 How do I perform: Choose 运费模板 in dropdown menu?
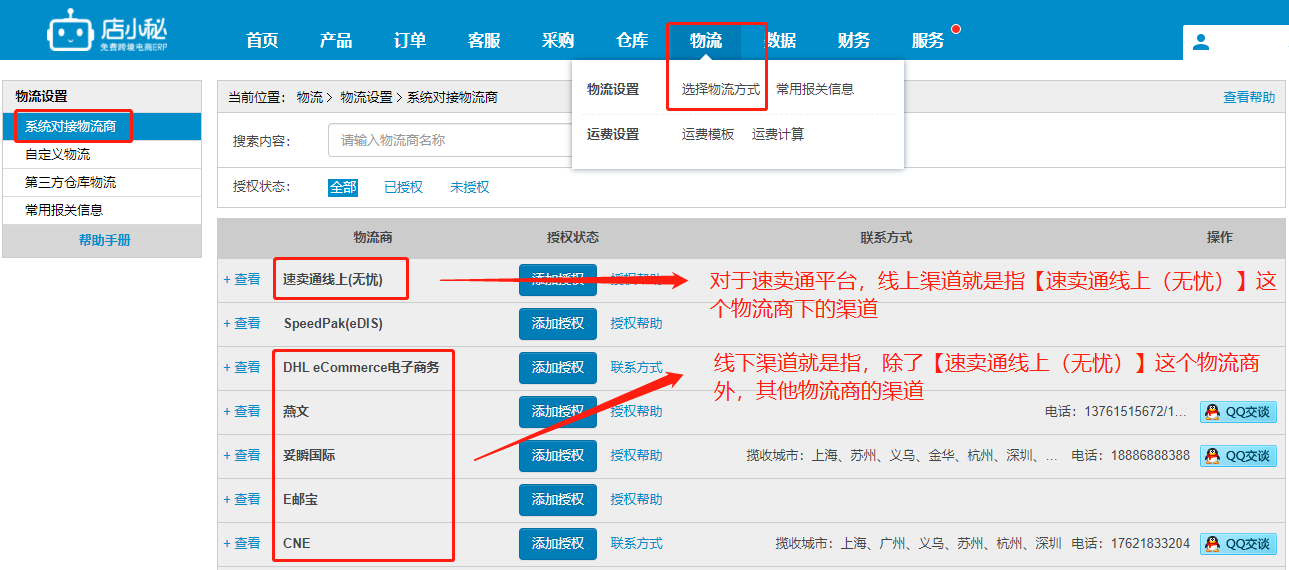708,134
